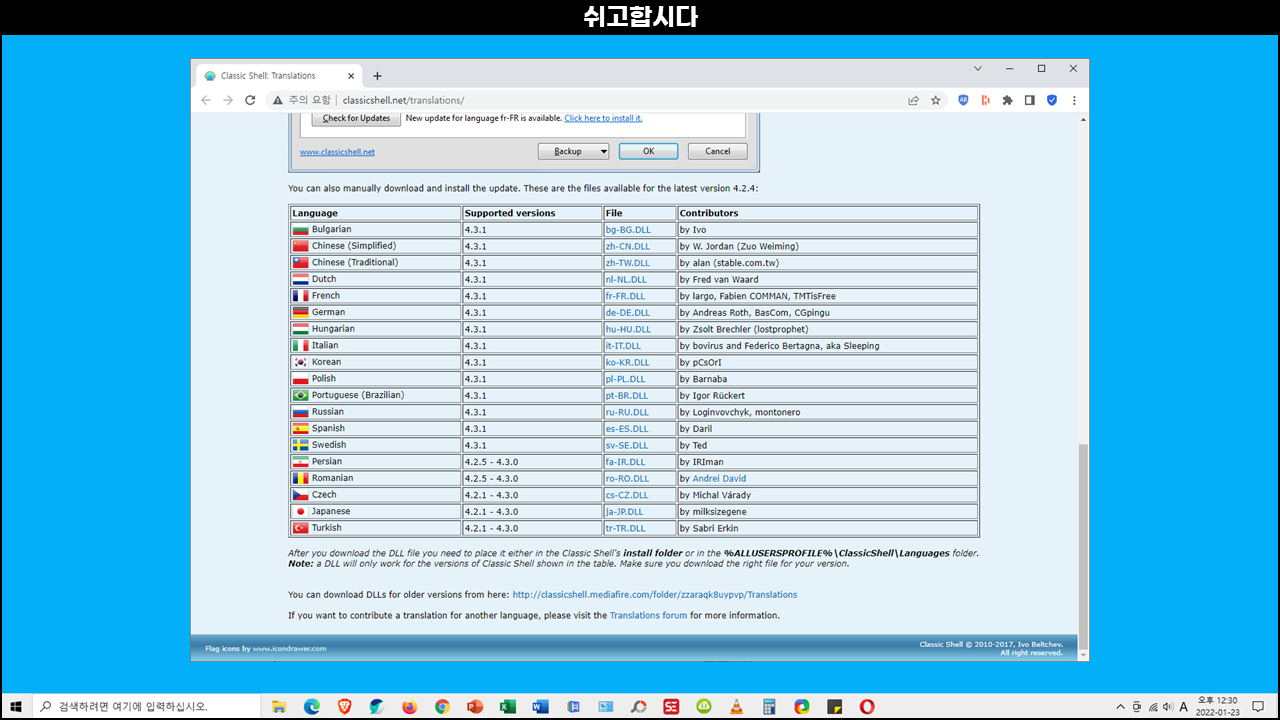Open the Translations forum link
Image resolution: width=1280 pixels, height=720 pixels.
[x=648, y=616]
